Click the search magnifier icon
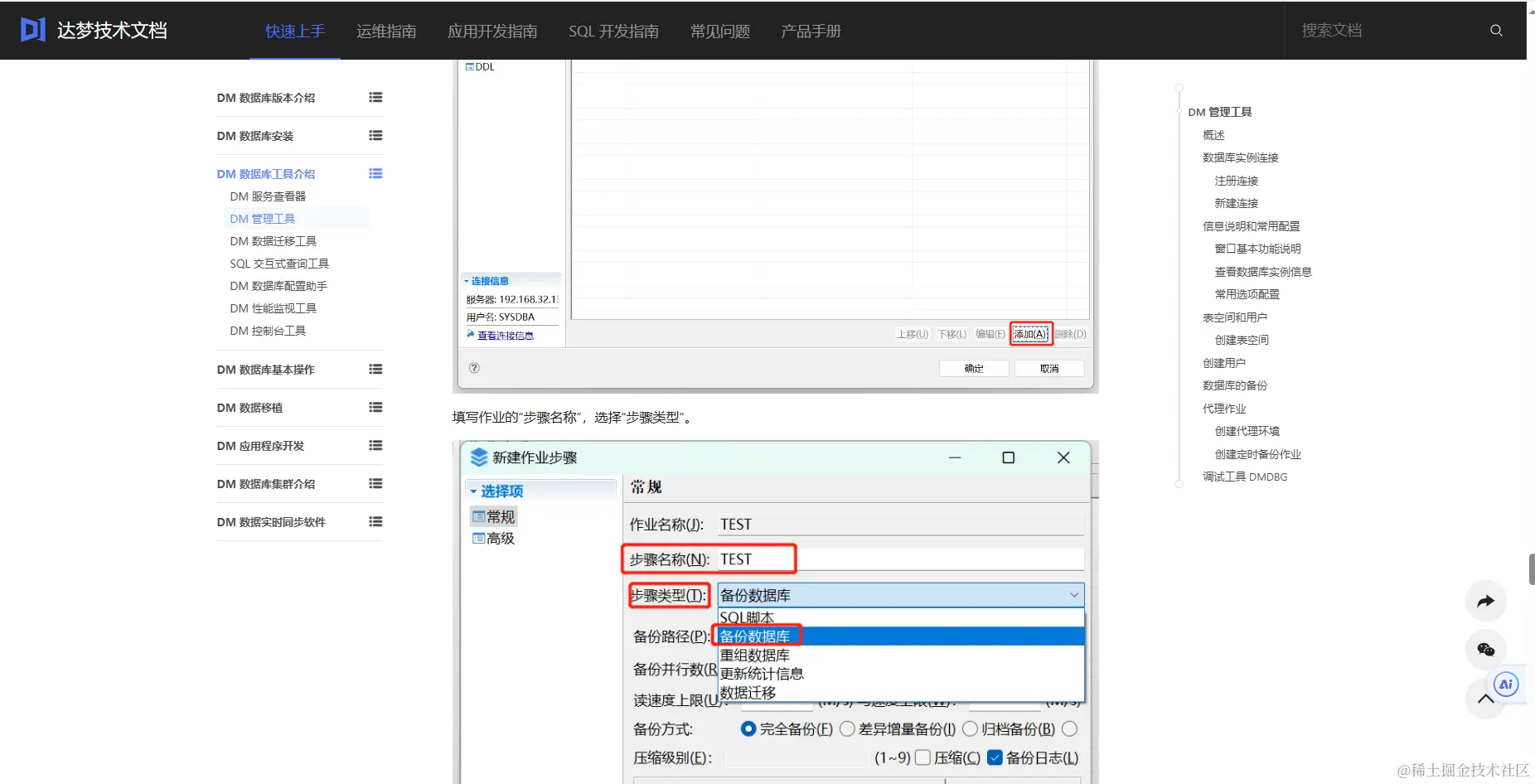The width and height of the screenshot is (1535, 784). [1496, 31]
